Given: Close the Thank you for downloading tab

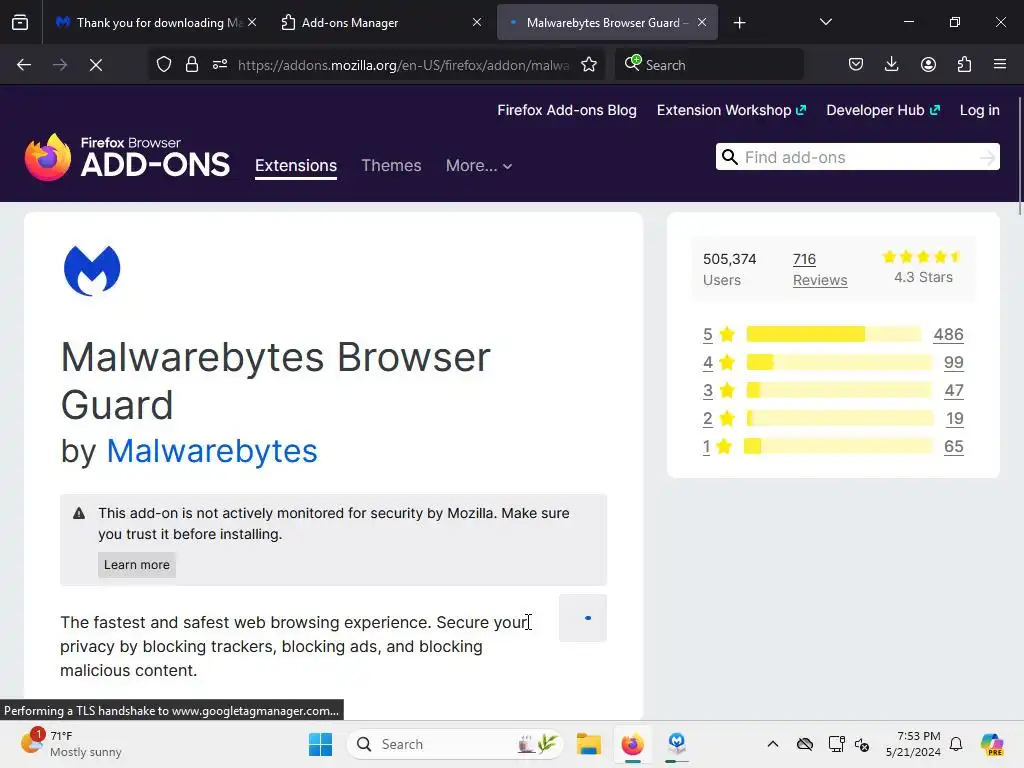Looking at the screenshot, I should [252, 22].
